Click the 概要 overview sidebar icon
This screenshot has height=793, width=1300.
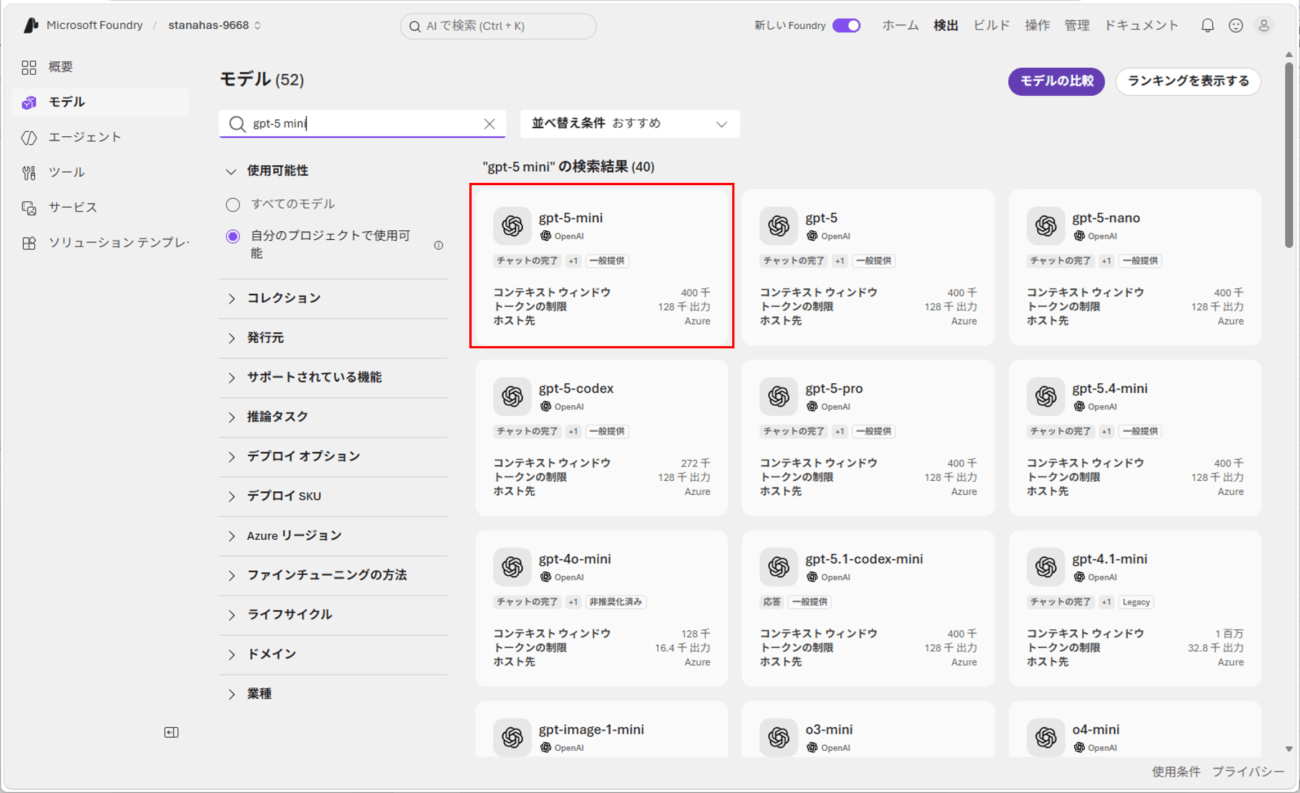(29, 67)
